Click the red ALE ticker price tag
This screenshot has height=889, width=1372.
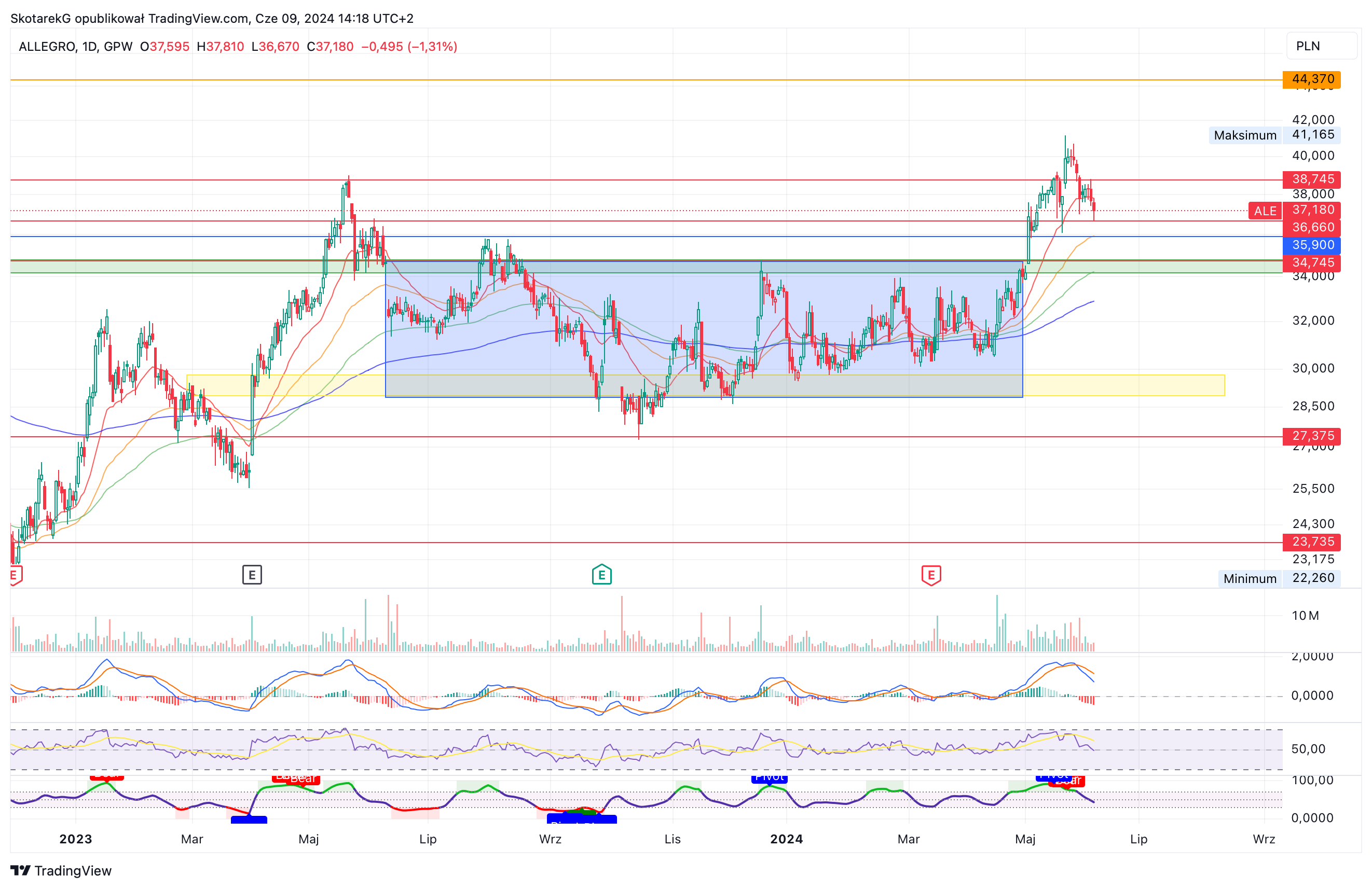[1265, 211]
